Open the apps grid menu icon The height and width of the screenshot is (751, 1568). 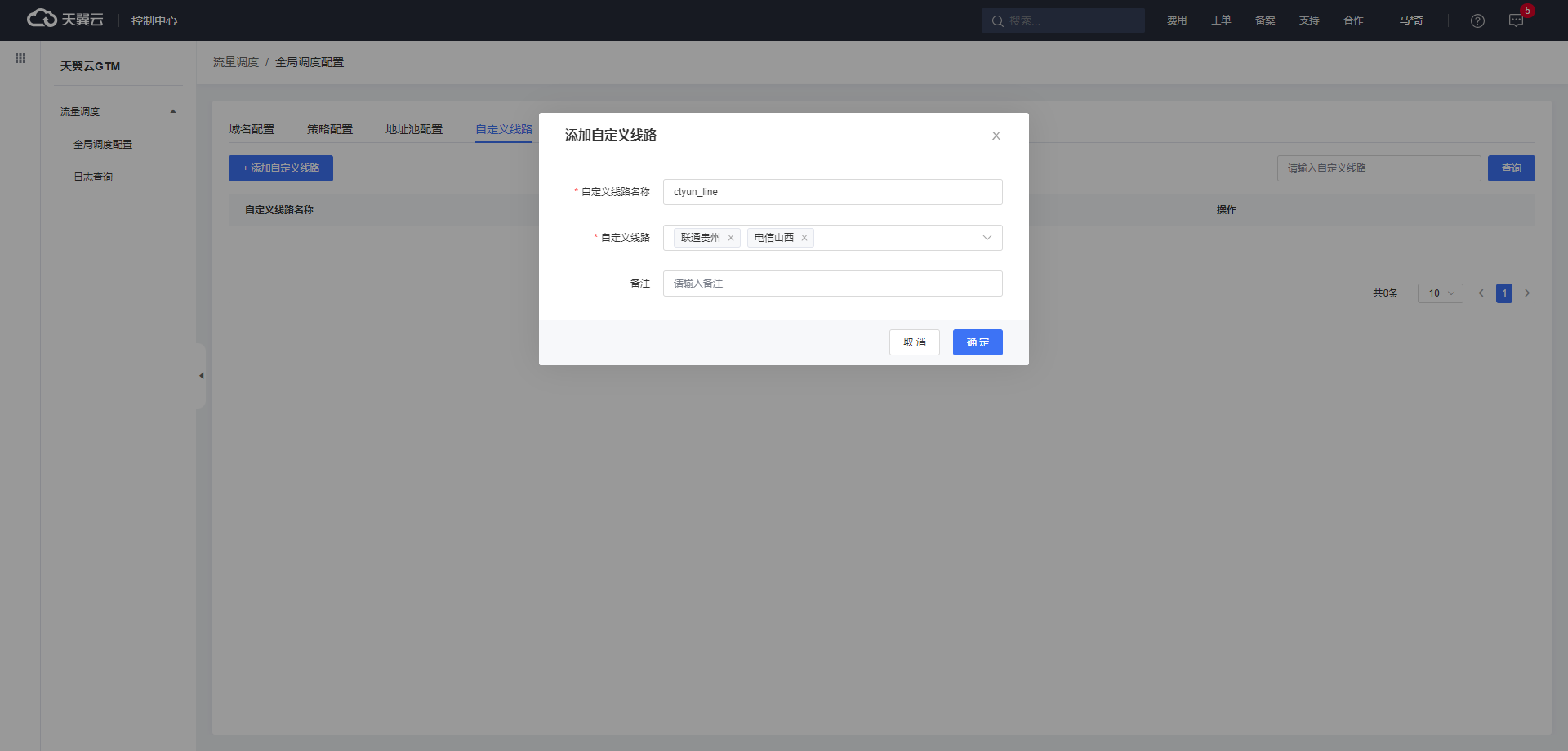(x=20, y=58)
